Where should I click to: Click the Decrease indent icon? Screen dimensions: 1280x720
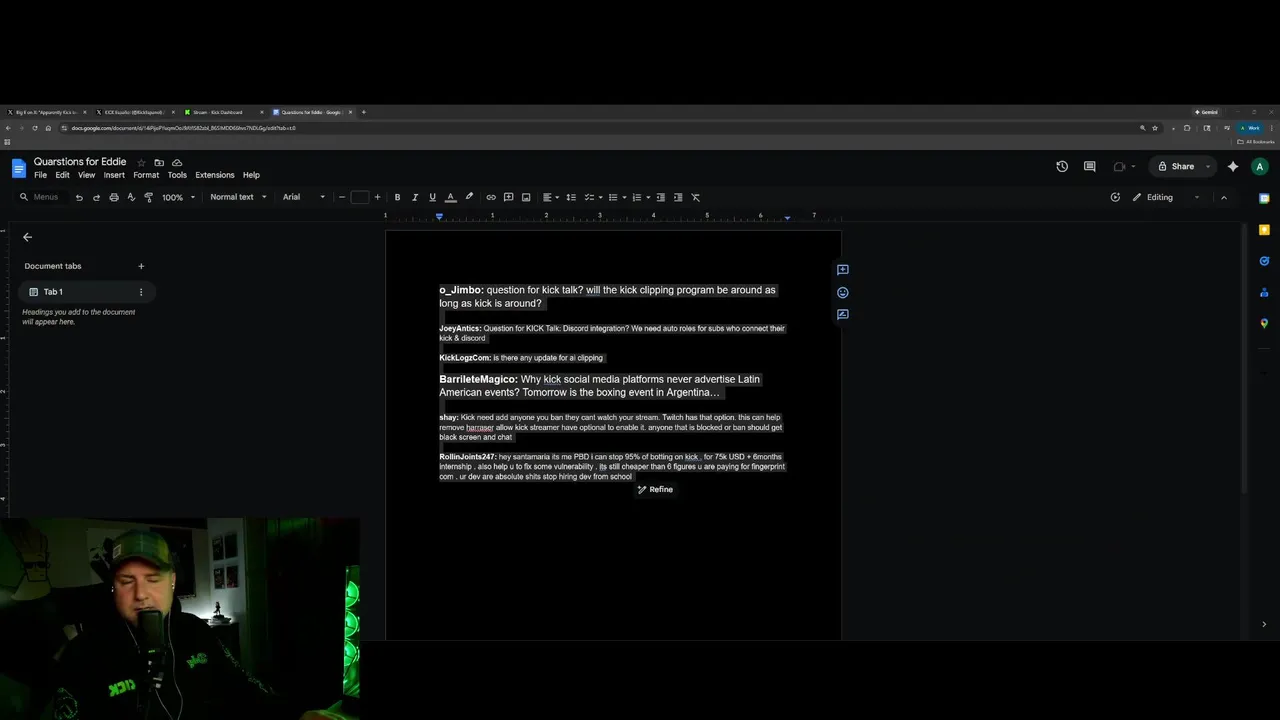tap(660, 197)
